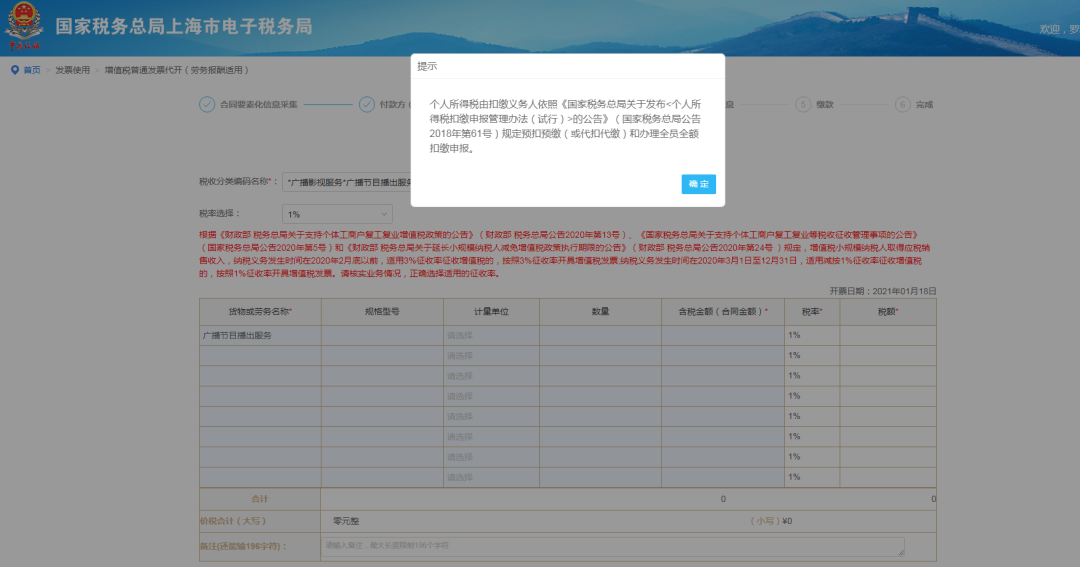Expand the 税率选择 1% dropdown

tap(338, 214)
